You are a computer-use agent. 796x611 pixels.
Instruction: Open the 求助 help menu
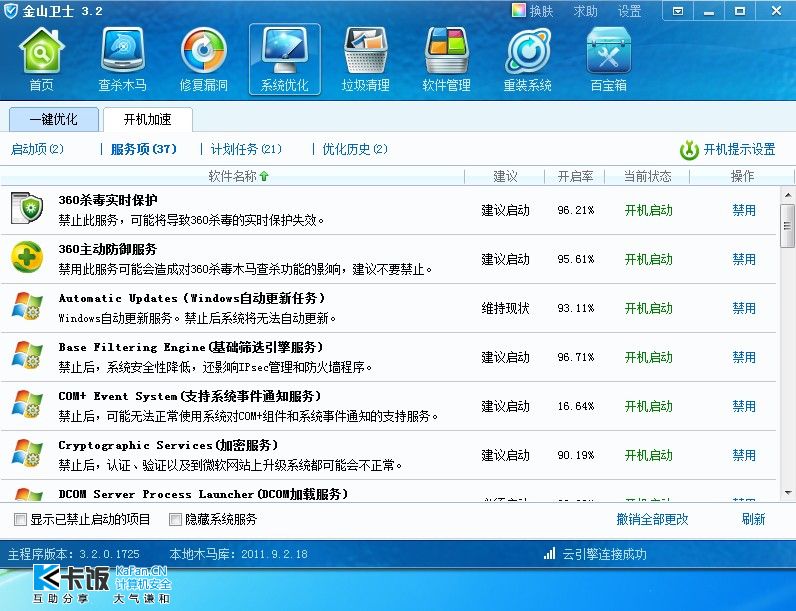click(585, 11)
